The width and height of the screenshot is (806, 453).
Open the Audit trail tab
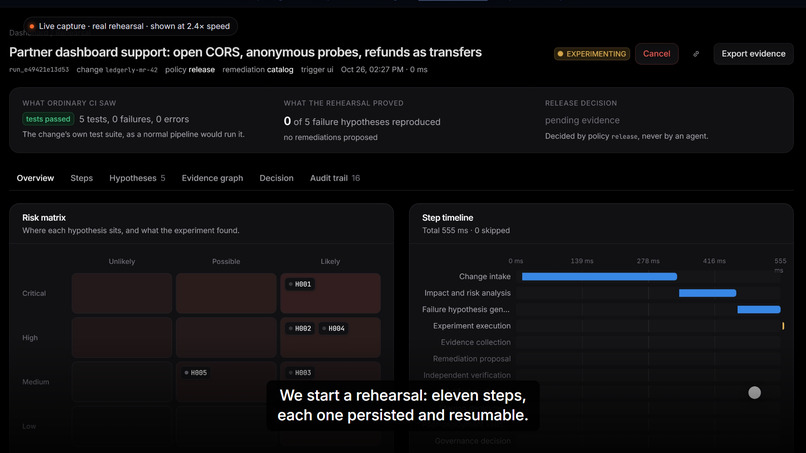[x=335, y=178]
